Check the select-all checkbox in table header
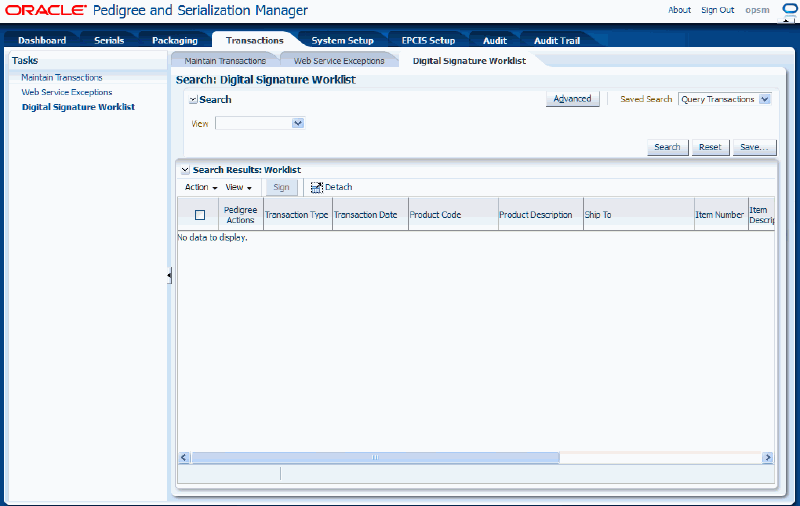Viewport: 800px width, 506px height. click(x=200, y=215)
